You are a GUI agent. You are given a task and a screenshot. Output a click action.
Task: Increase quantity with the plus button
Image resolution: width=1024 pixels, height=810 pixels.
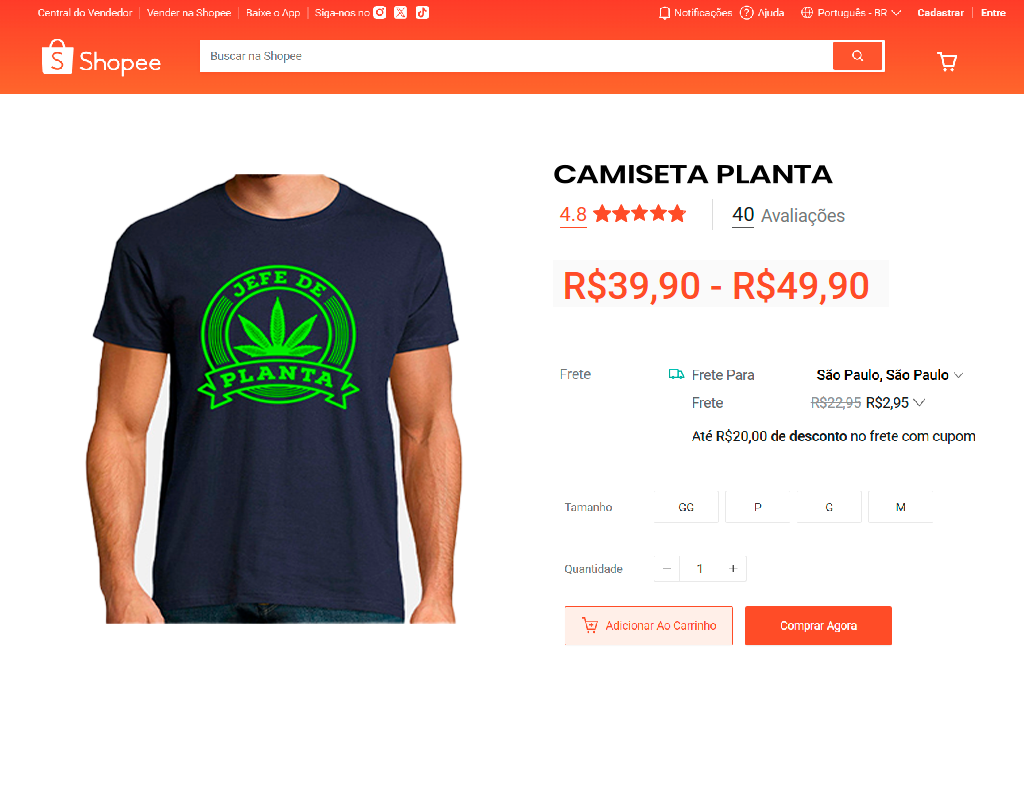pos(733,569)
